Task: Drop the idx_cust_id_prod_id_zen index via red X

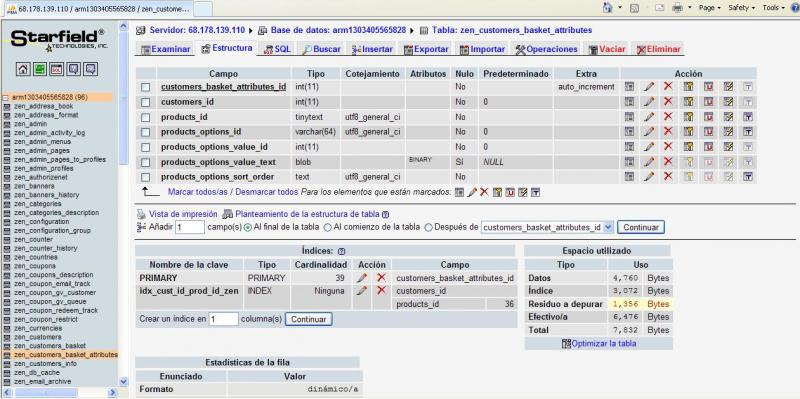Action: pyautogui.click(x=381, y=290)
